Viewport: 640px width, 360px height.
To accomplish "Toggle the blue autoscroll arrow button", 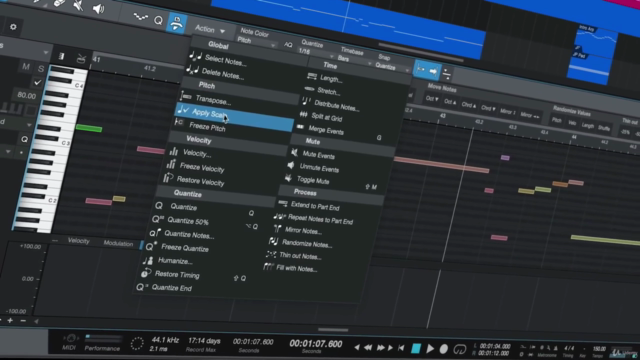I will [433, 71].
